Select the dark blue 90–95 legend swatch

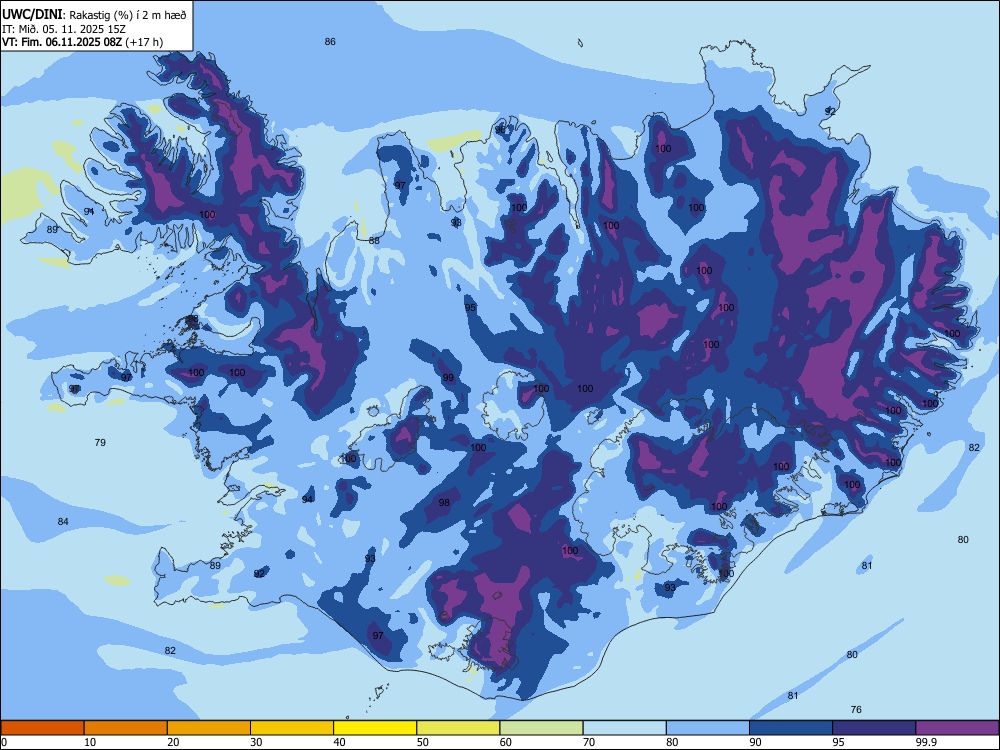[791, 728]
